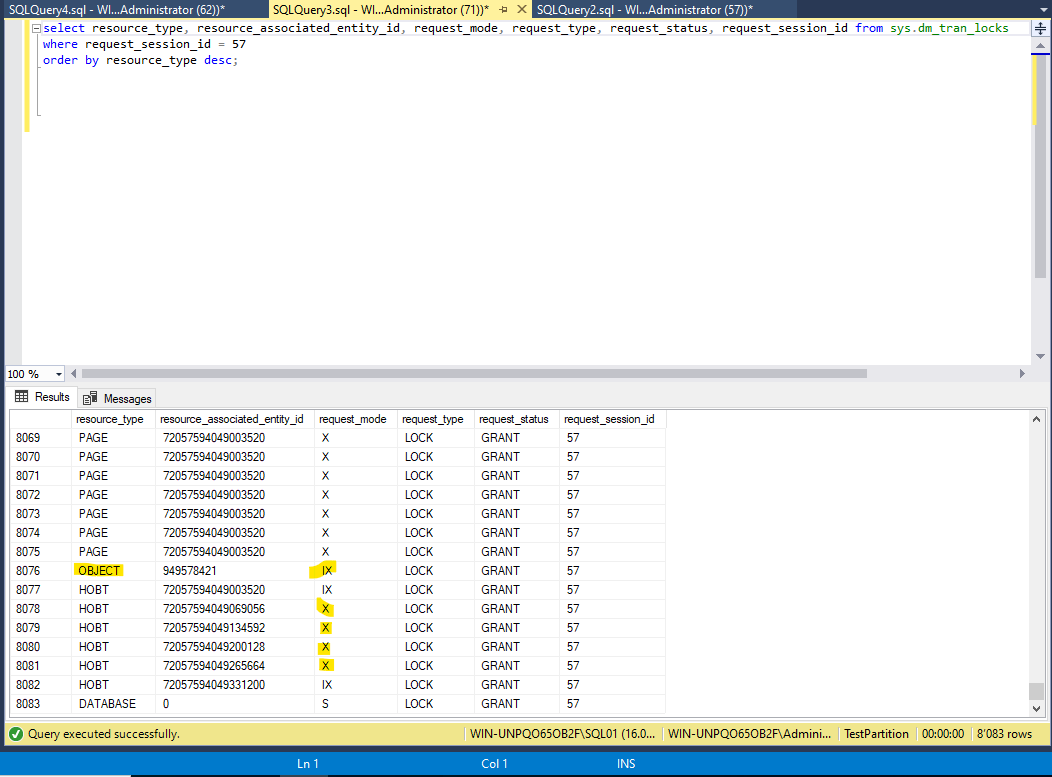1052x777 pixels.
Task: Click the TestPartition database in status bar
Action: click(x=876, y=734)
